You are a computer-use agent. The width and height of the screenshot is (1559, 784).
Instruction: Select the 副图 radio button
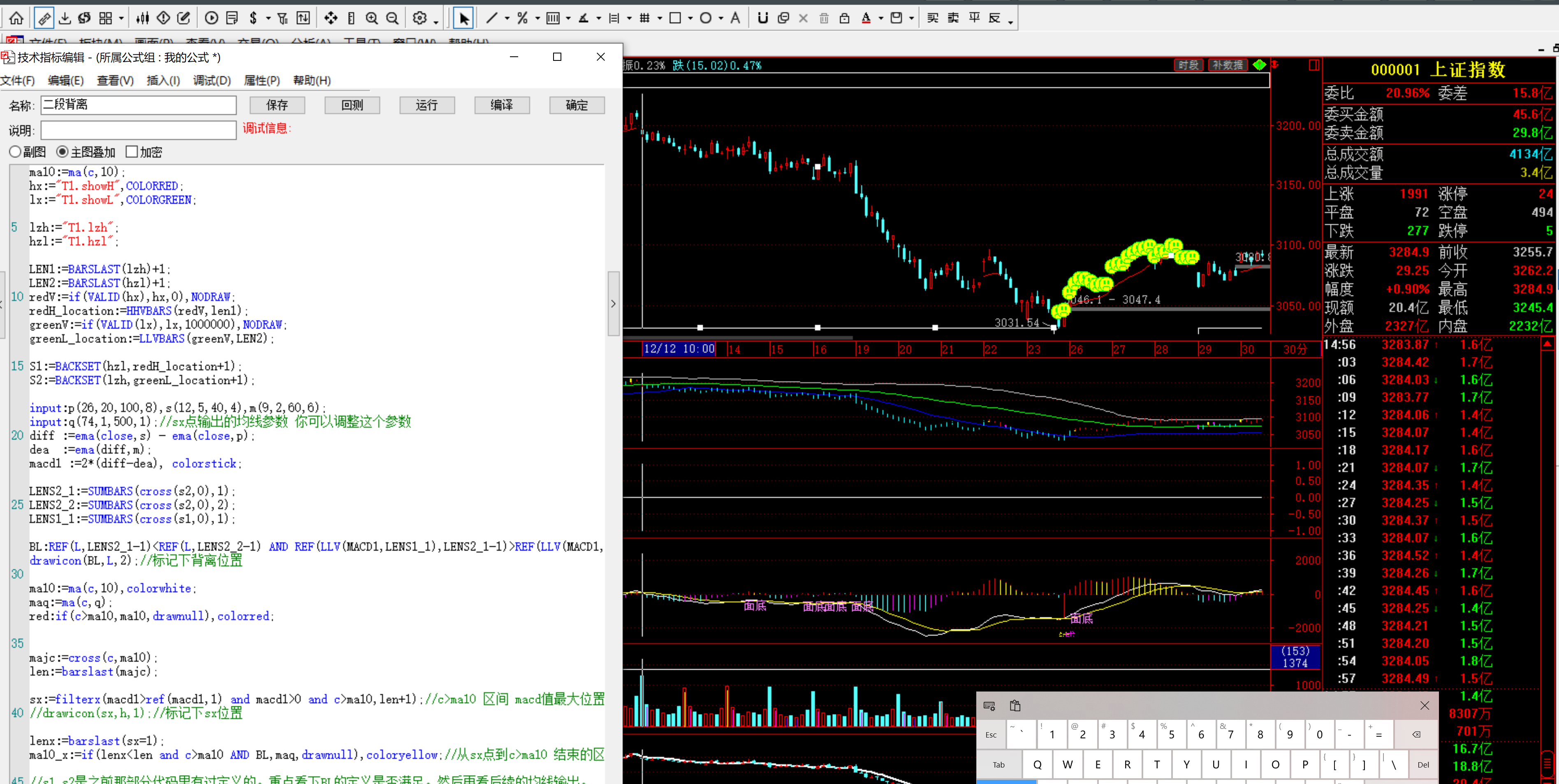(15, 152)
